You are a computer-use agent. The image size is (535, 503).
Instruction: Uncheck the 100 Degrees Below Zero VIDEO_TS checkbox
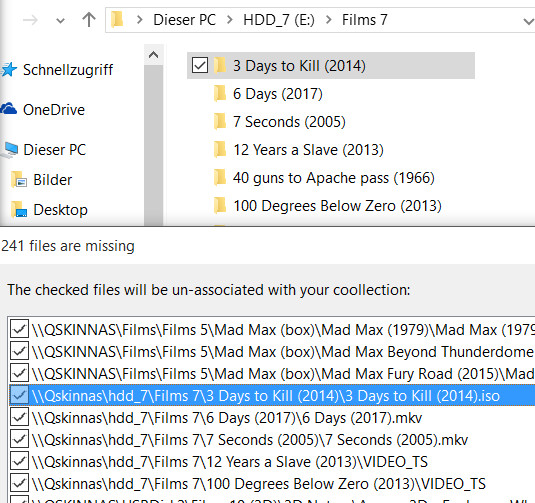pos(19,483)
